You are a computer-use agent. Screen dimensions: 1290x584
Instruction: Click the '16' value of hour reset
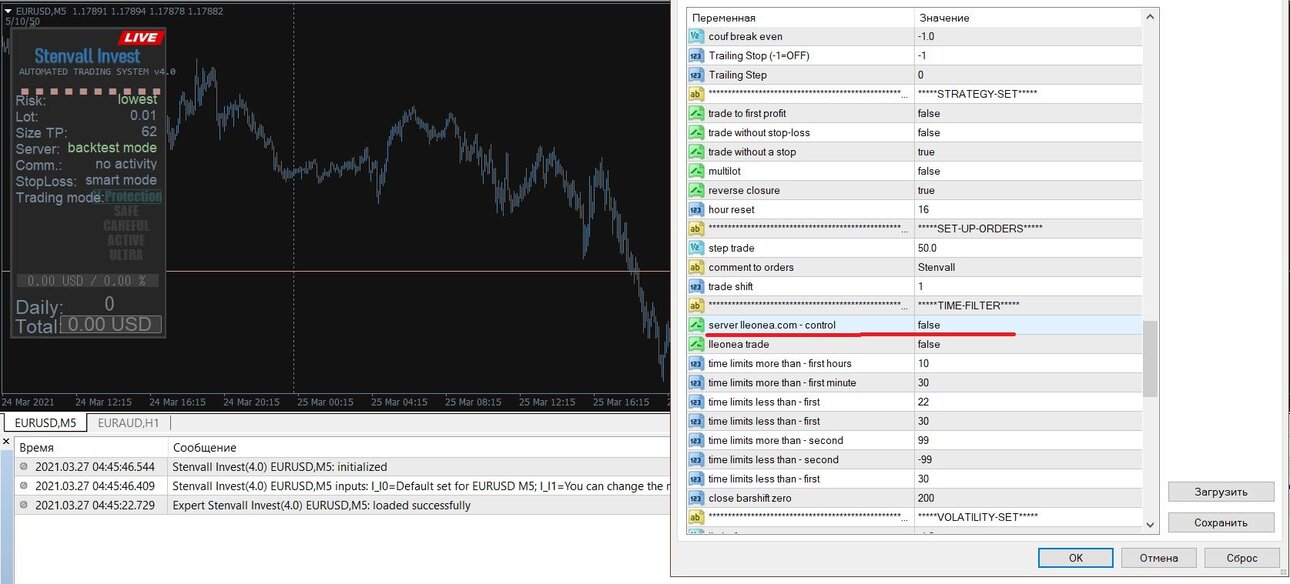(x=923, y=209)
